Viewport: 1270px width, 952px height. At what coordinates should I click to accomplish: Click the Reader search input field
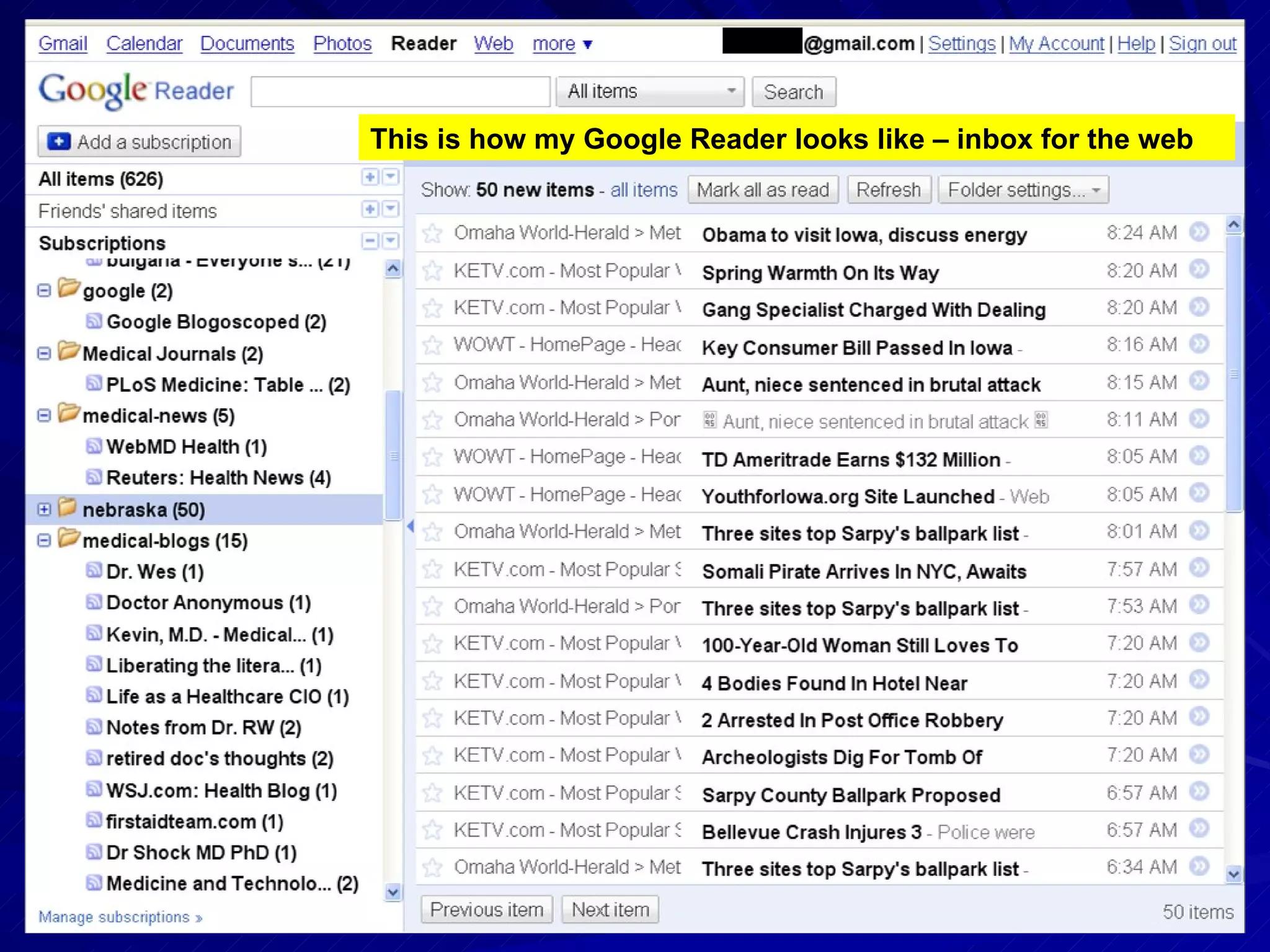click(x=401, y=92)
